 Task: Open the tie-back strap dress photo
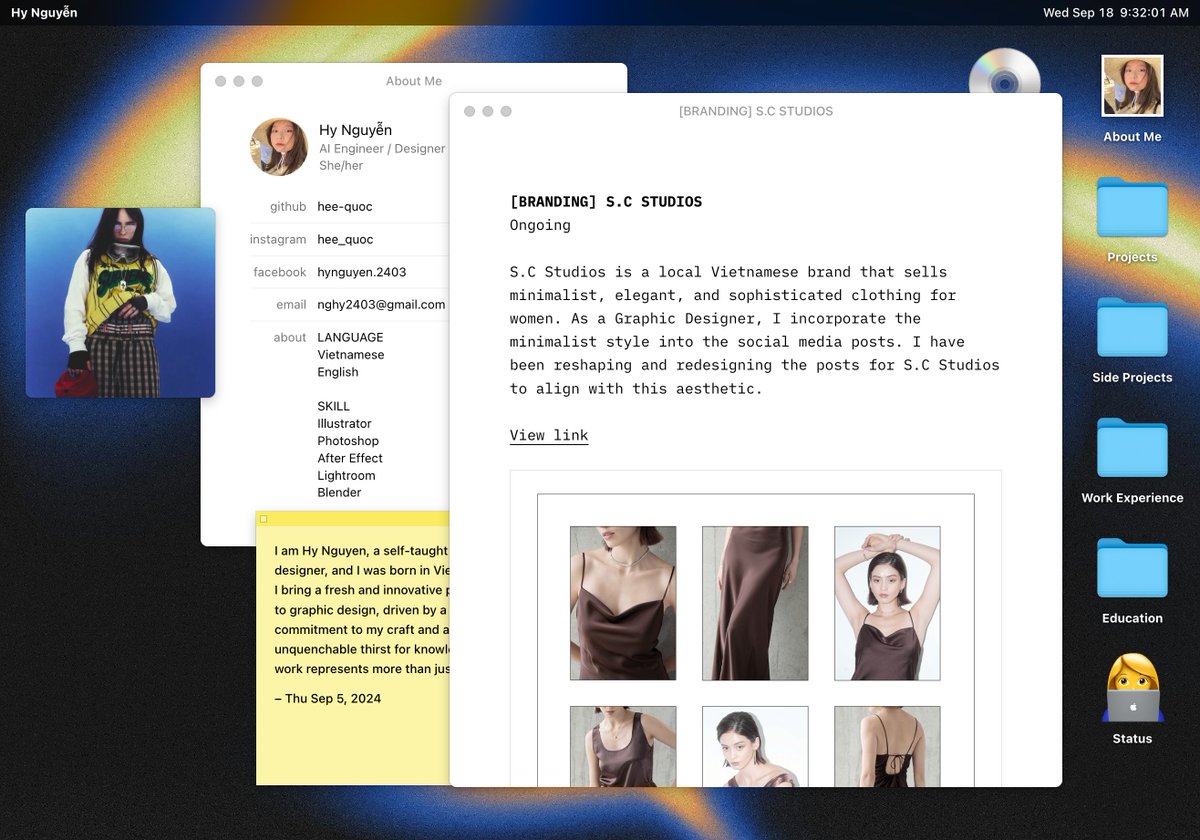click(887, 746)
